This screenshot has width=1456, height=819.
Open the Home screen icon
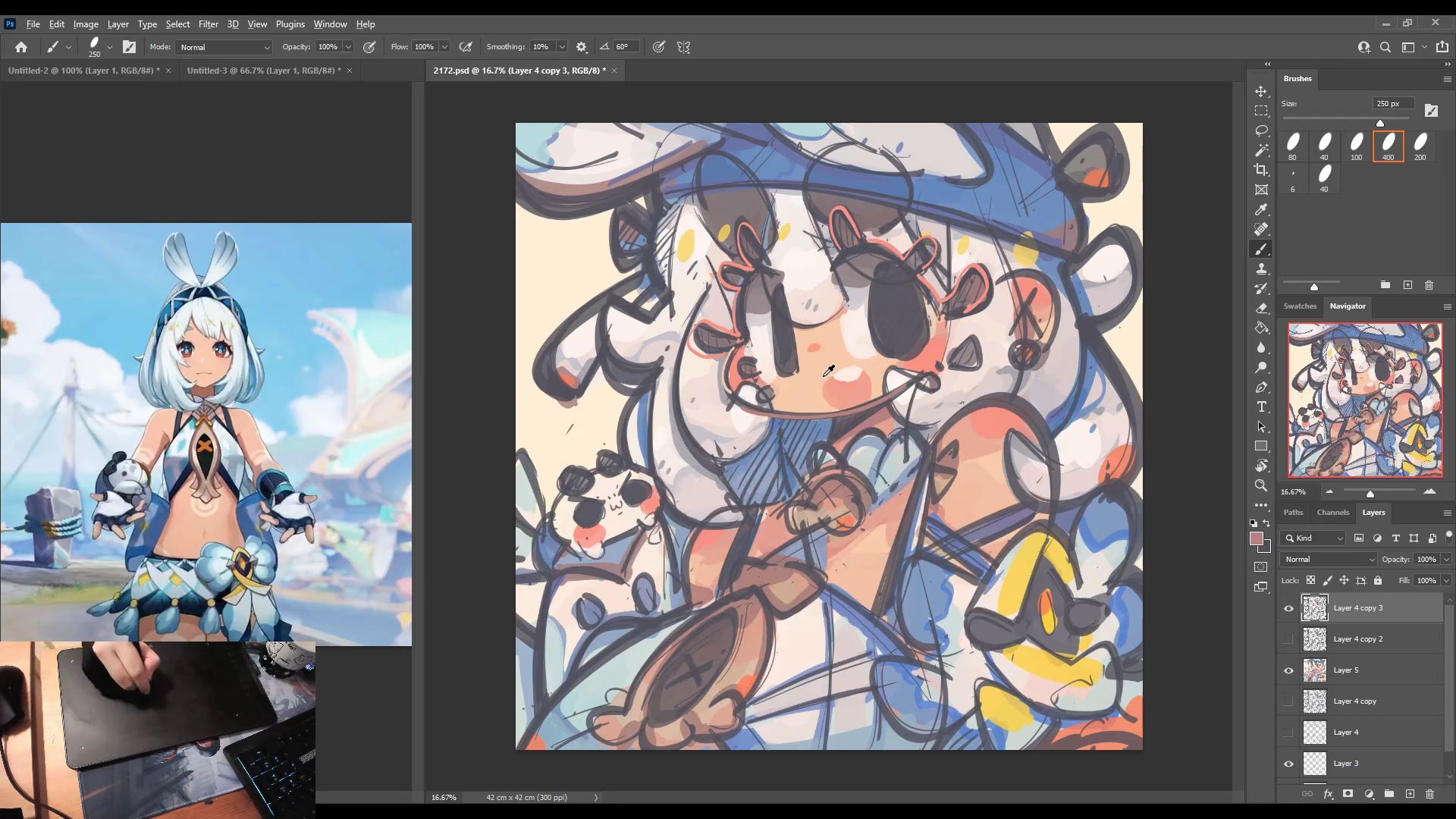(21, 47)
